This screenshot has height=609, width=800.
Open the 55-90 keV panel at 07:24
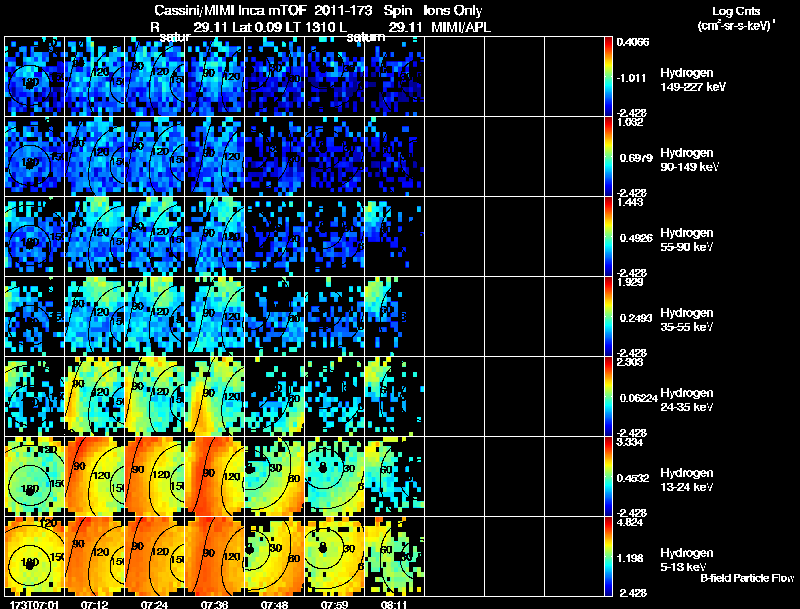155,237
